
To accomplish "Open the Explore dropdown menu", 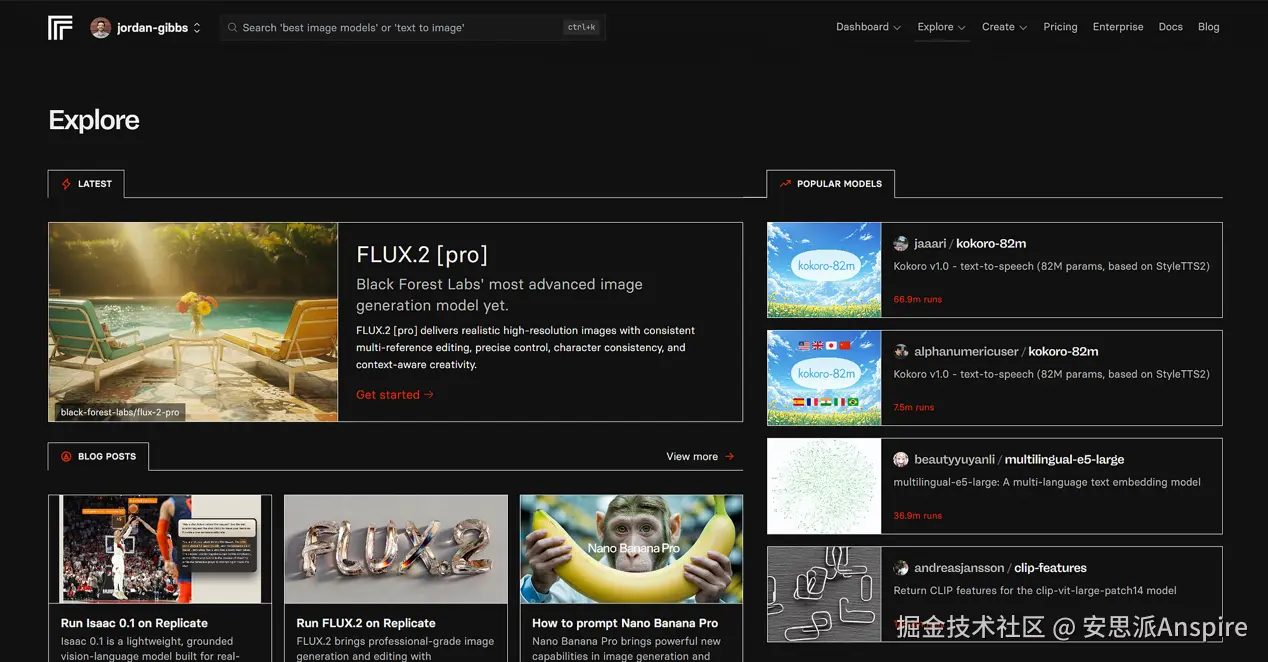I will point(941,27).
